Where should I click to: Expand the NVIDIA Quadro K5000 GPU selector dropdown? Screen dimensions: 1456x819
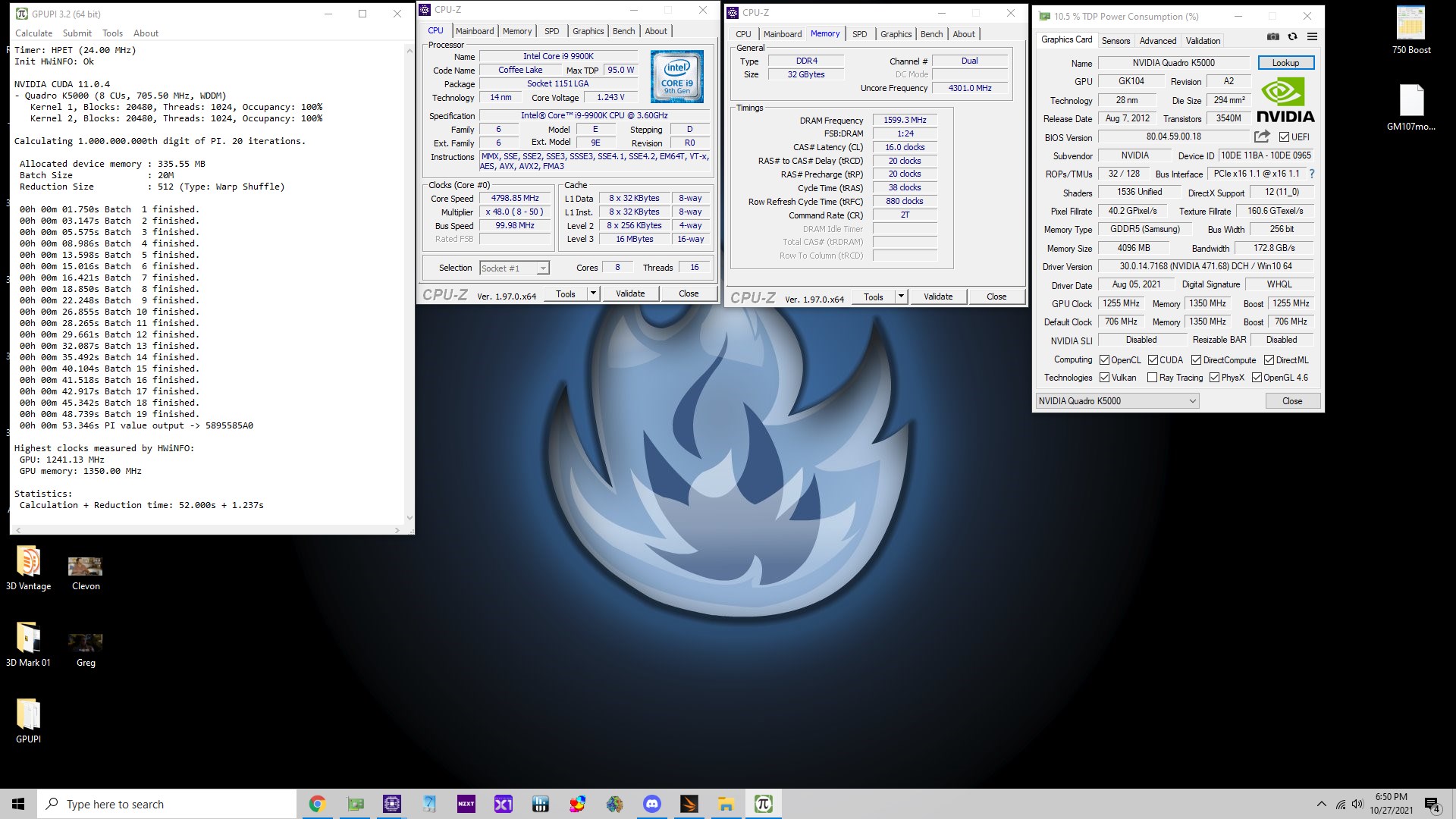pyautogui.click(x=1117, y=401)
